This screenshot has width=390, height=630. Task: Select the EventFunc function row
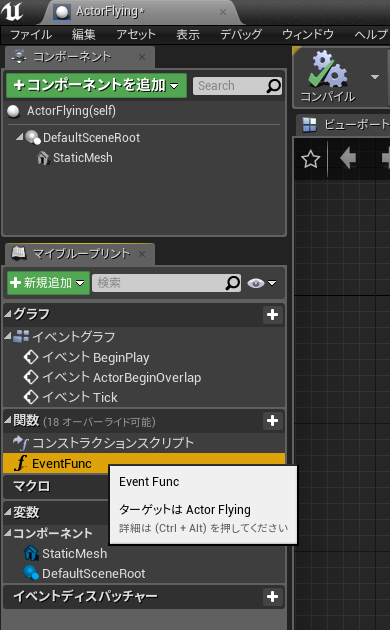click(x=144, y=463)
